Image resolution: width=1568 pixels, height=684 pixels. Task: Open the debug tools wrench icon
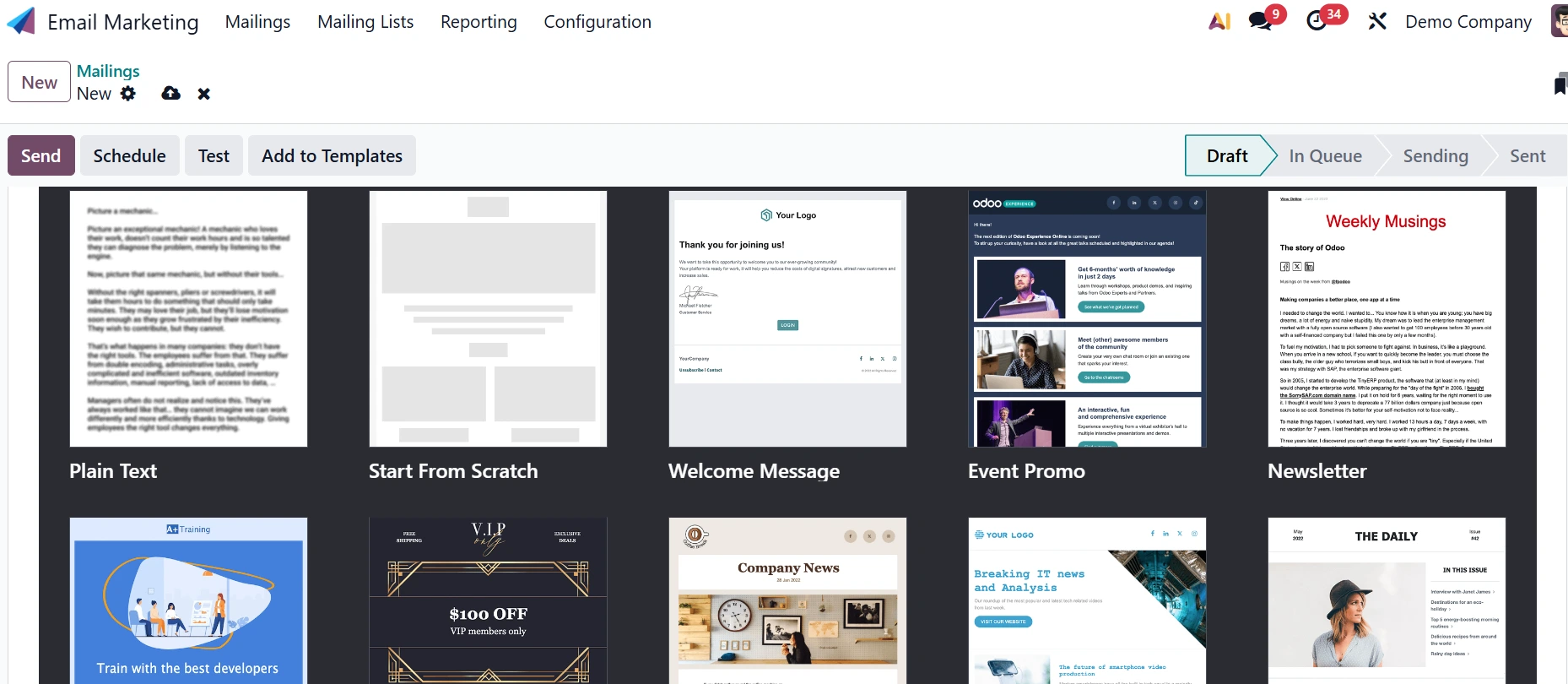1377,21
